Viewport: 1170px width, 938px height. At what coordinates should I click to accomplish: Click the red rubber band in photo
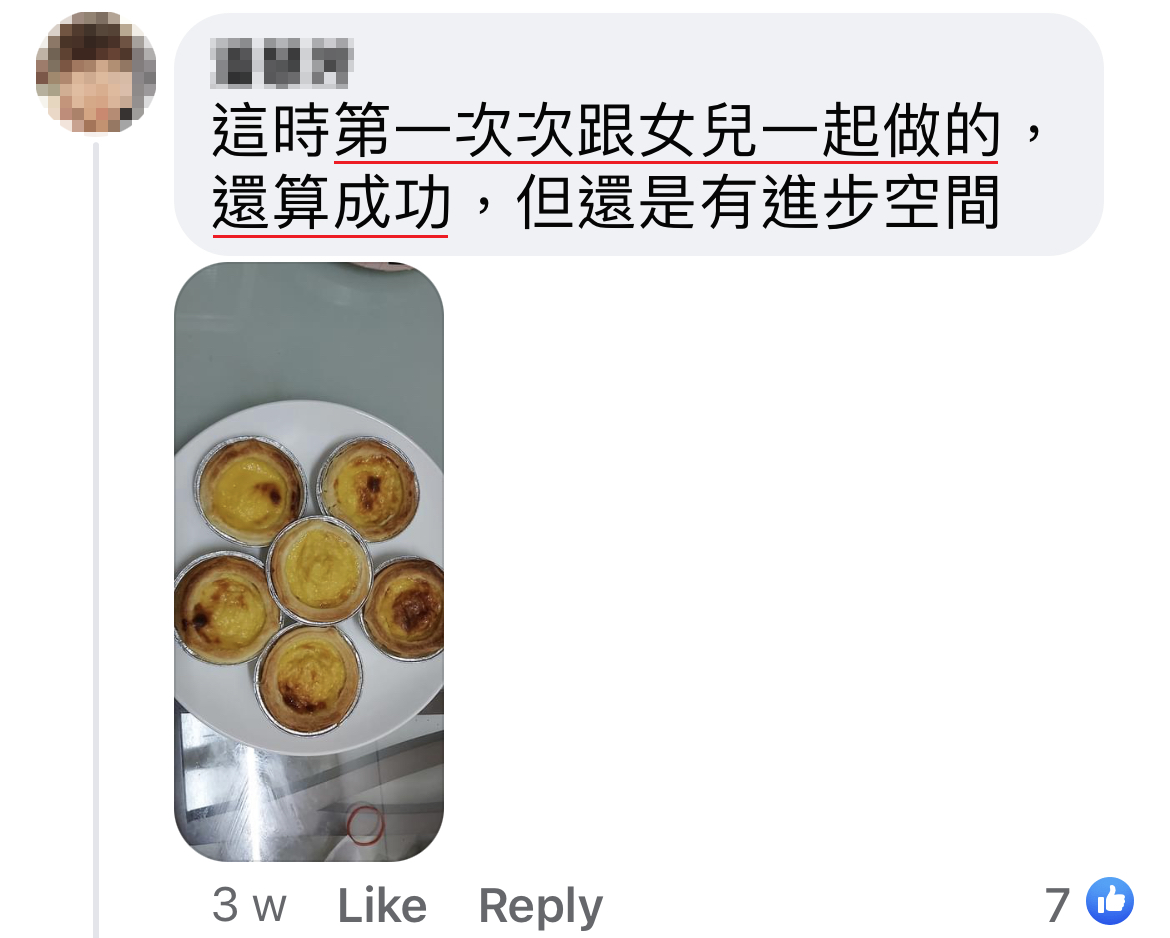[366, 824]
